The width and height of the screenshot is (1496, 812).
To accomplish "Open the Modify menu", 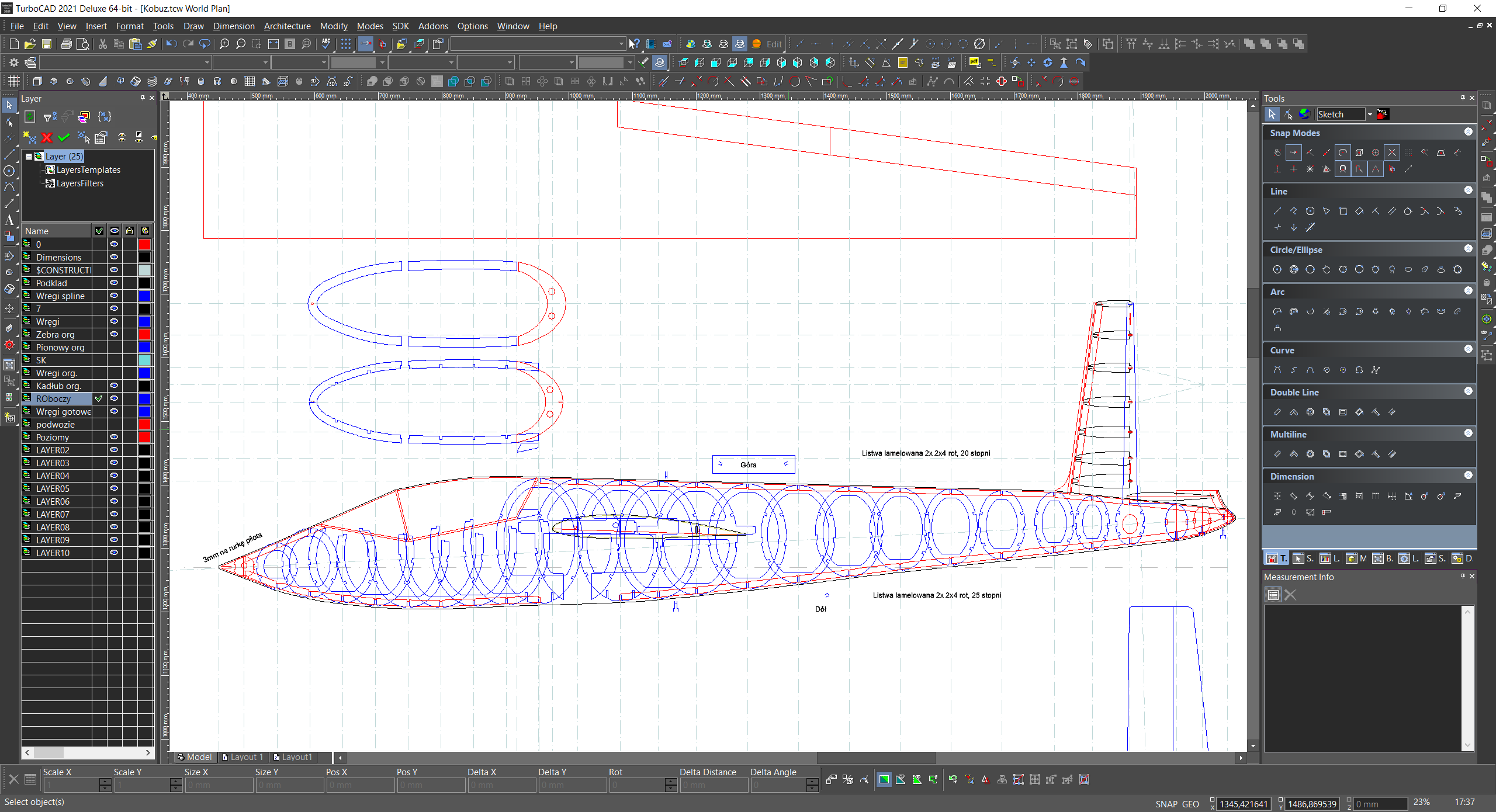I will click(x=334, y=26).
